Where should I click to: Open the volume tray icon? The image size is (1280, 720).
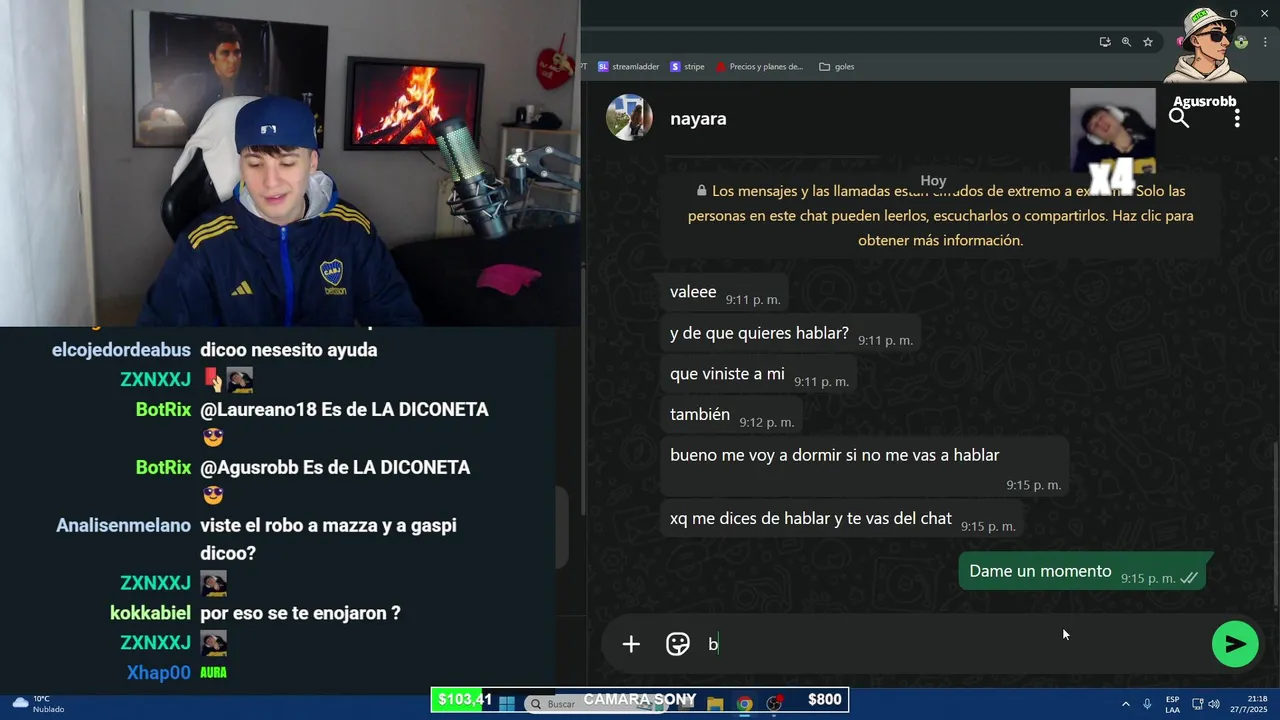1214,704
